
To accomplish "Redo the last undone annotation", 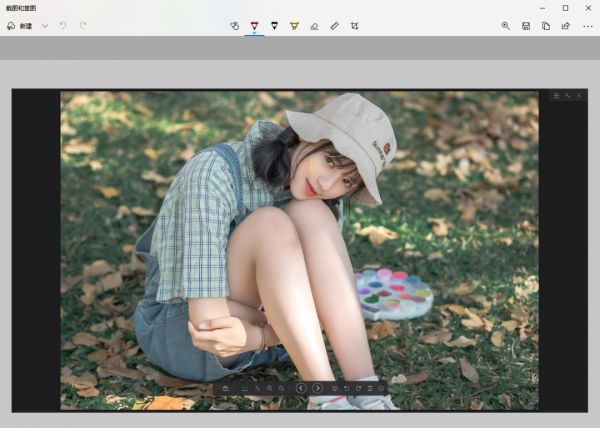I will click(x=83, y=25).
